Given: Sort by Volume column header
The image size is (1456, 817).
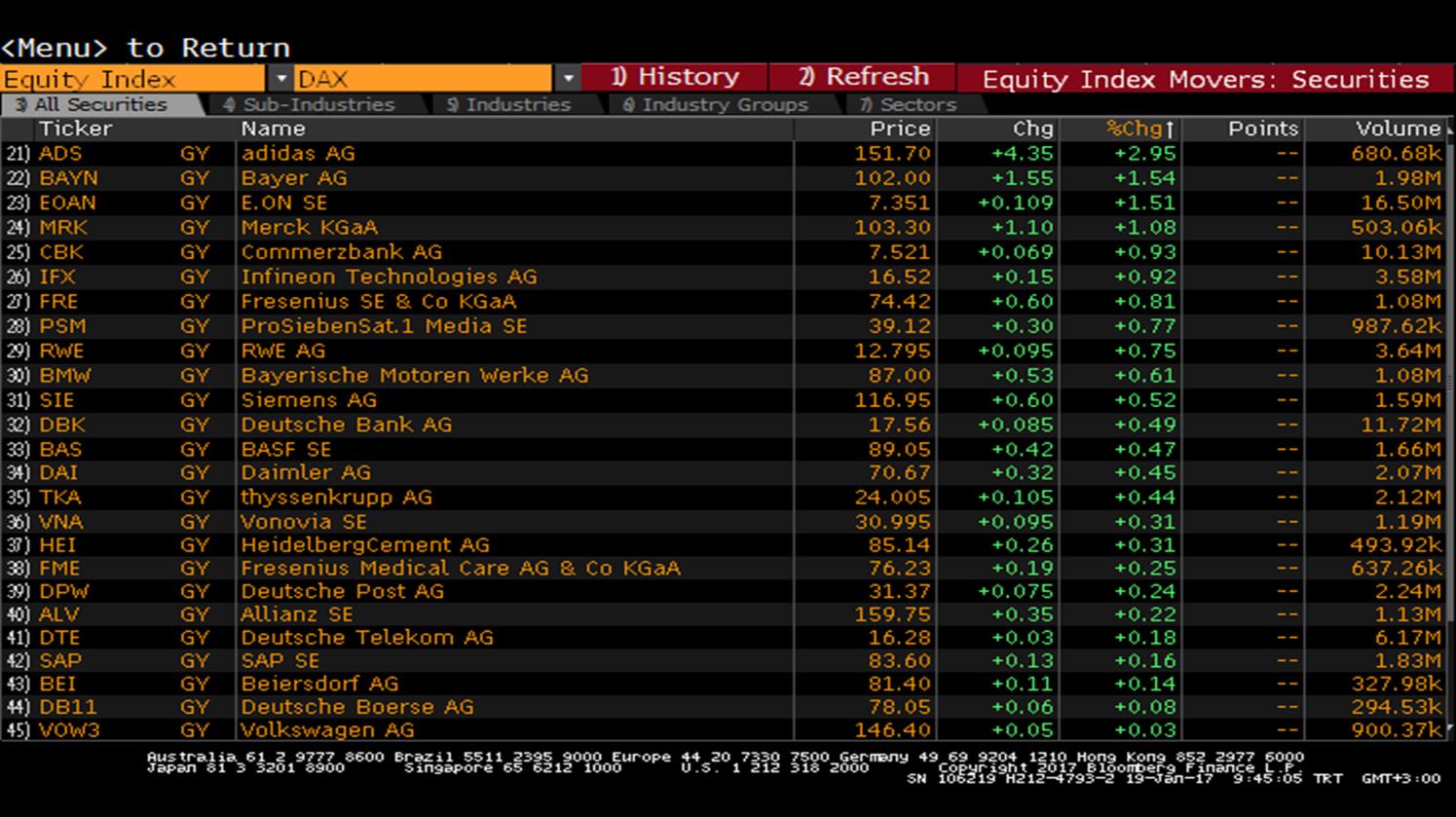Looking at the screenshot, I should (1398, 129).
